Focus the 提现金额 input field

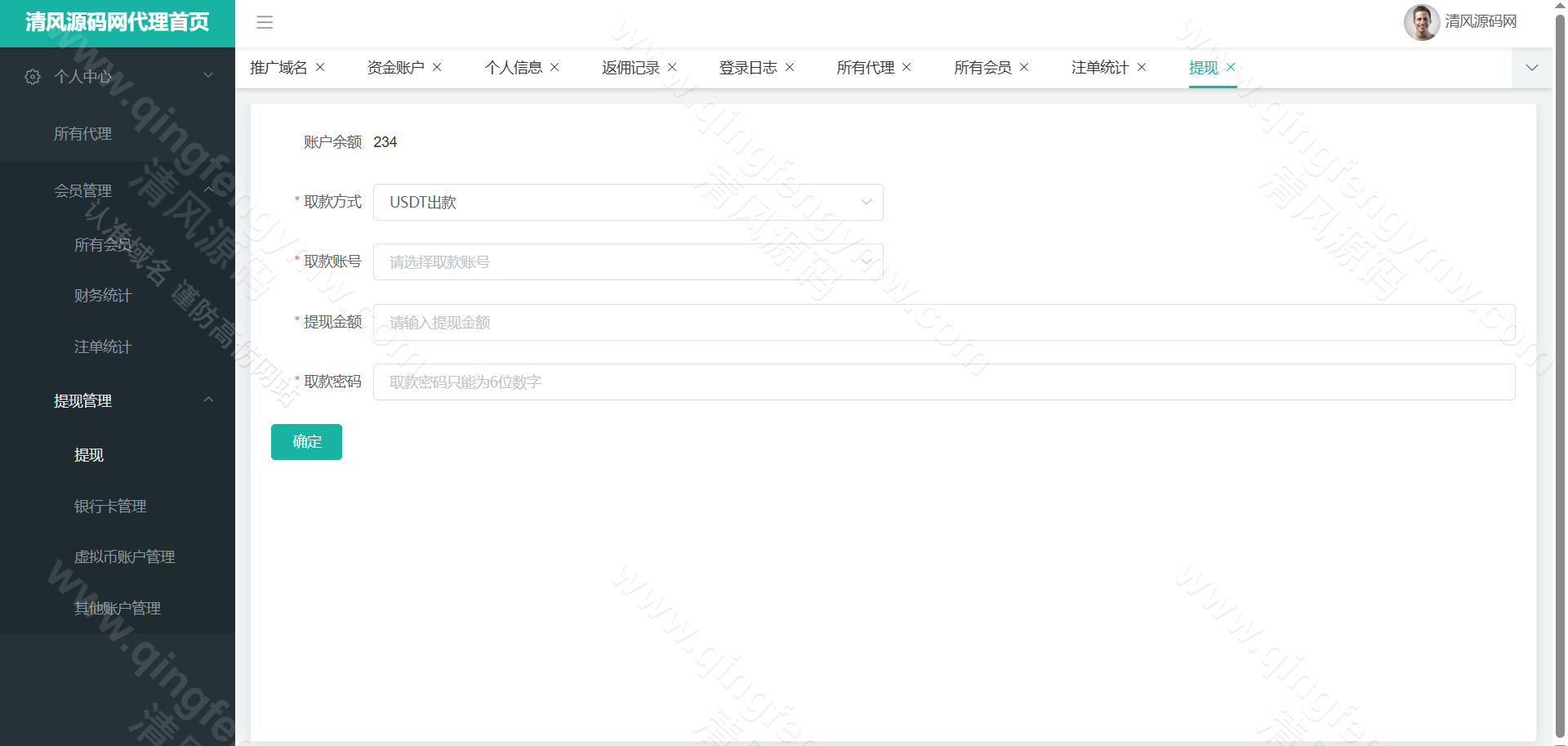944,322
